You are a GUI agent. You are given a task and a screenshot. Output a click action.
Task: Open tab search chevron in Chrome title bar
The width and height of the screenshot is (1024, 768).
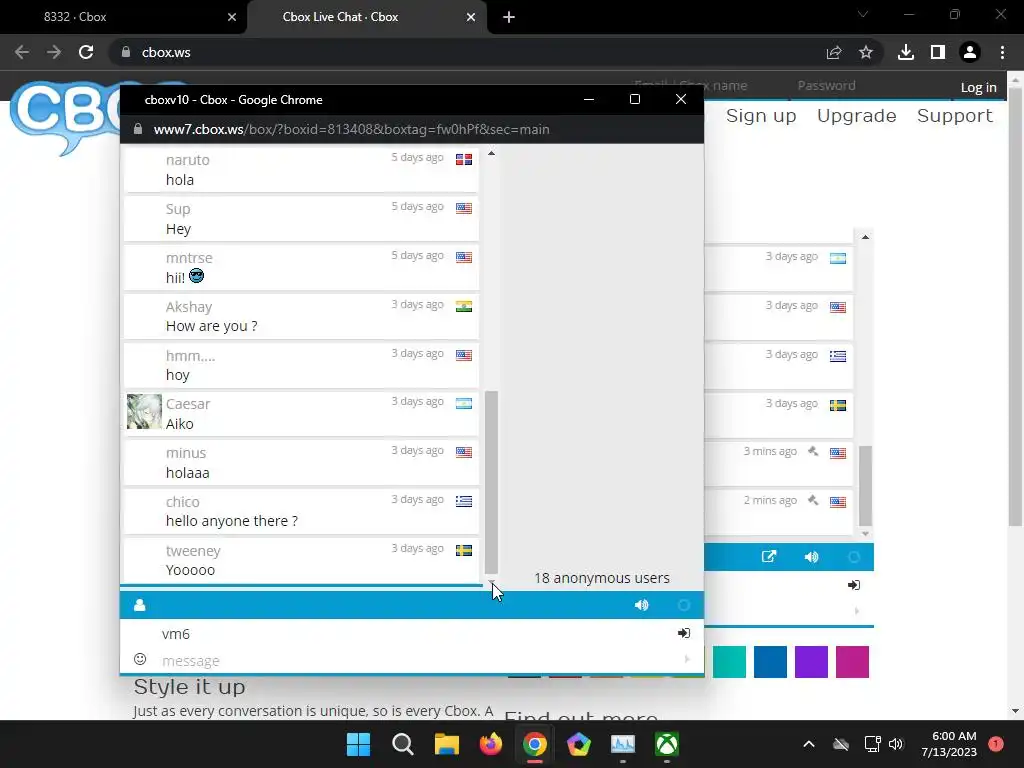(863, 14)
